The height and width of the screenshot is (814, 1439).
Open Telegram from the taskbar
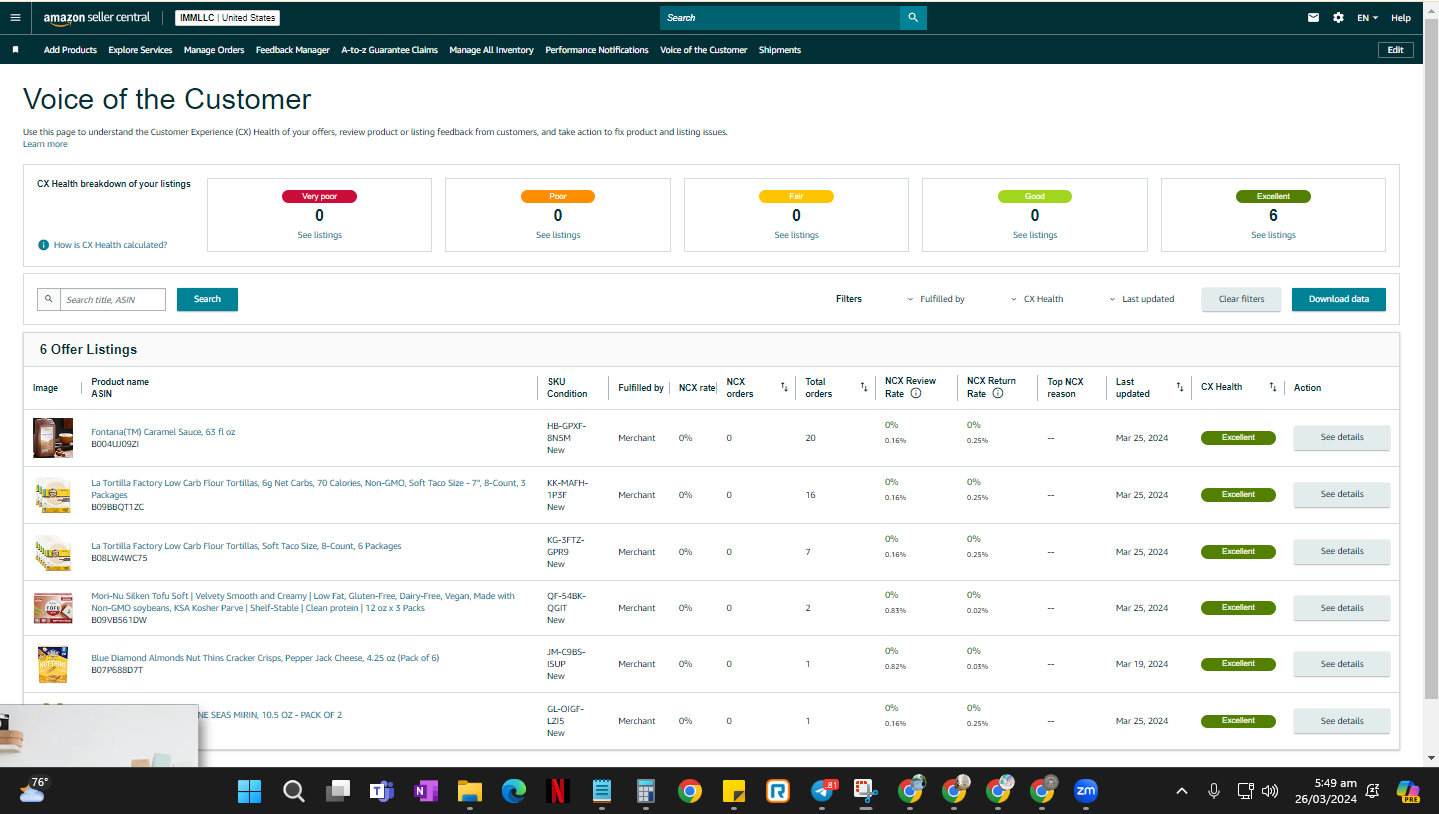click(x=823, y=791)
